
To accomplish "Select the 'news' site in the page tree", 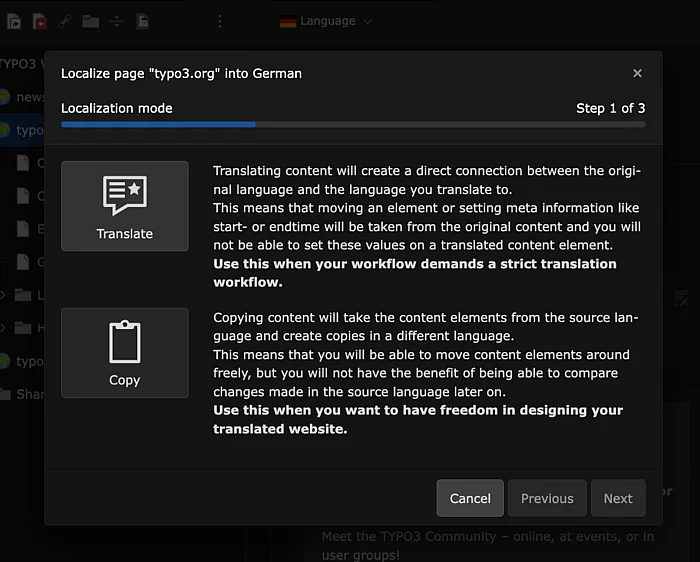I will pyautogui.click(x=29, y=97).
